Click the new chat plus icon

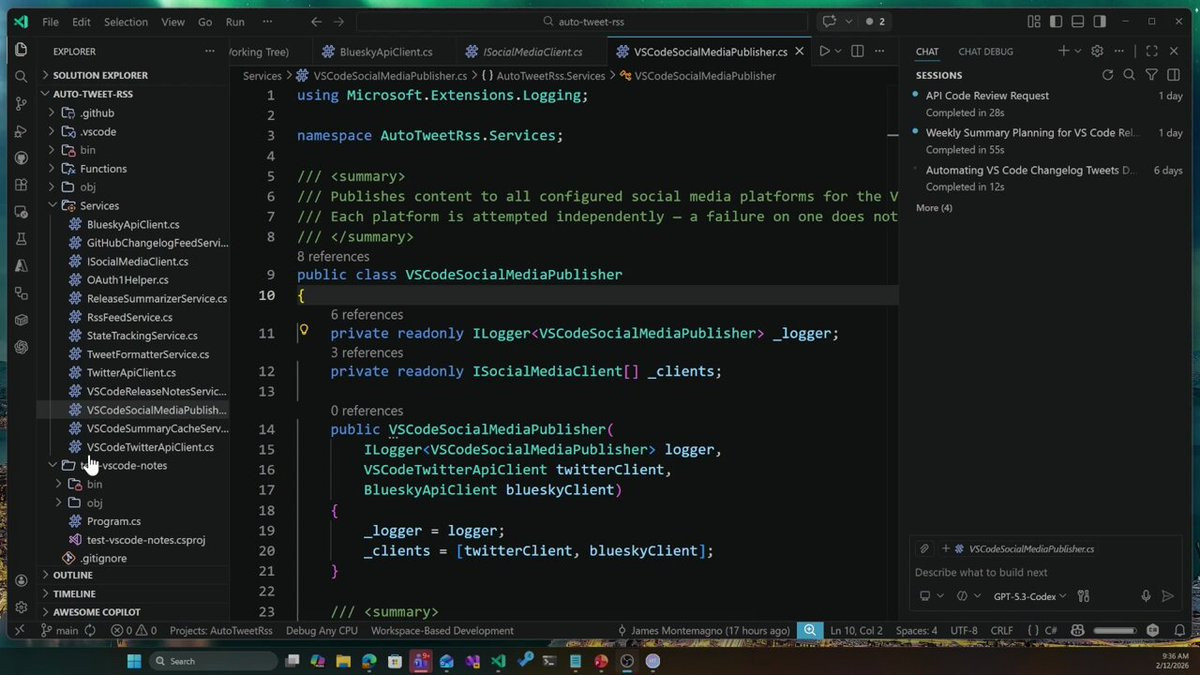pyautogui.click(x=1064, y=51)
